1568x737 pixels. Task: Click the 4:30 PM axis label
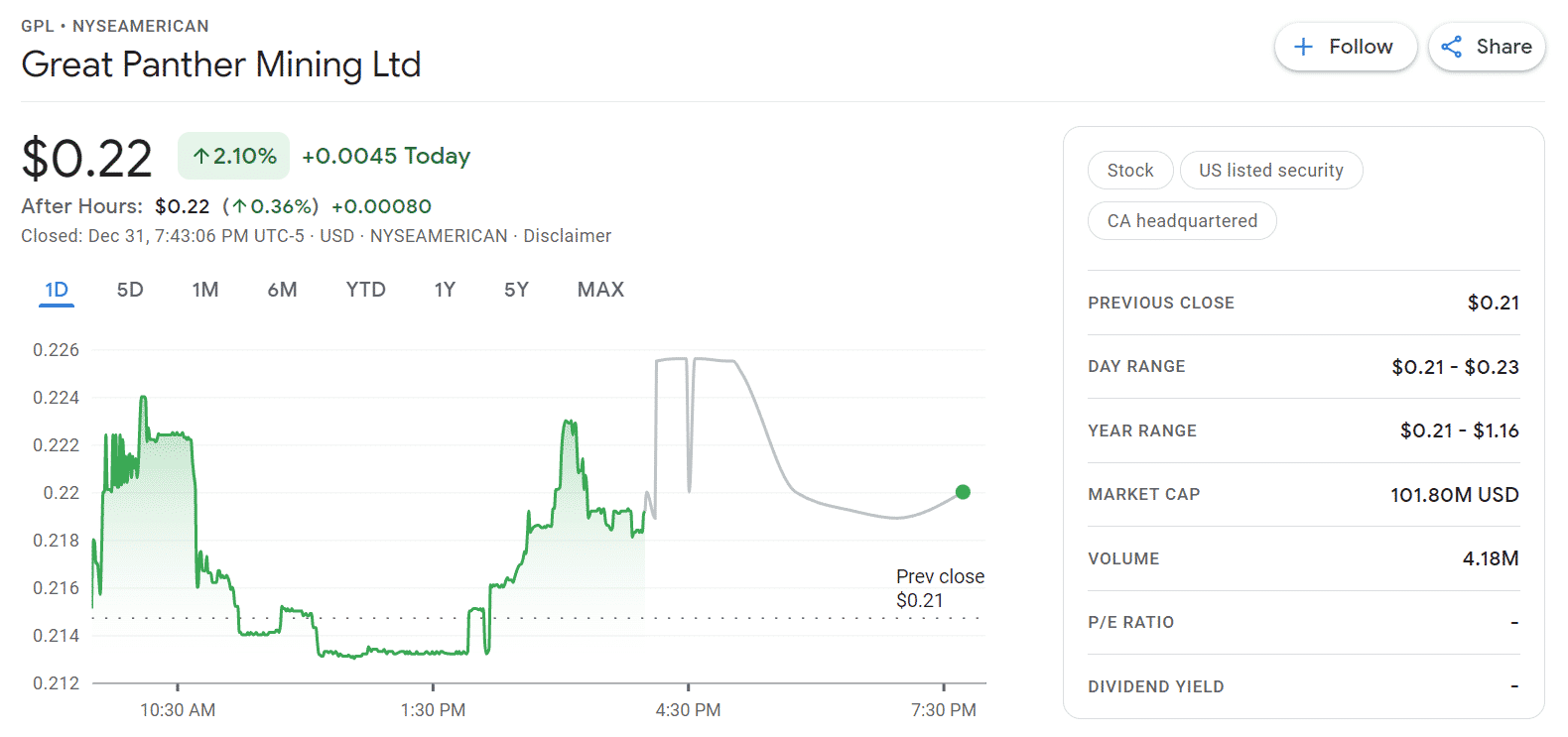(688, 710)
